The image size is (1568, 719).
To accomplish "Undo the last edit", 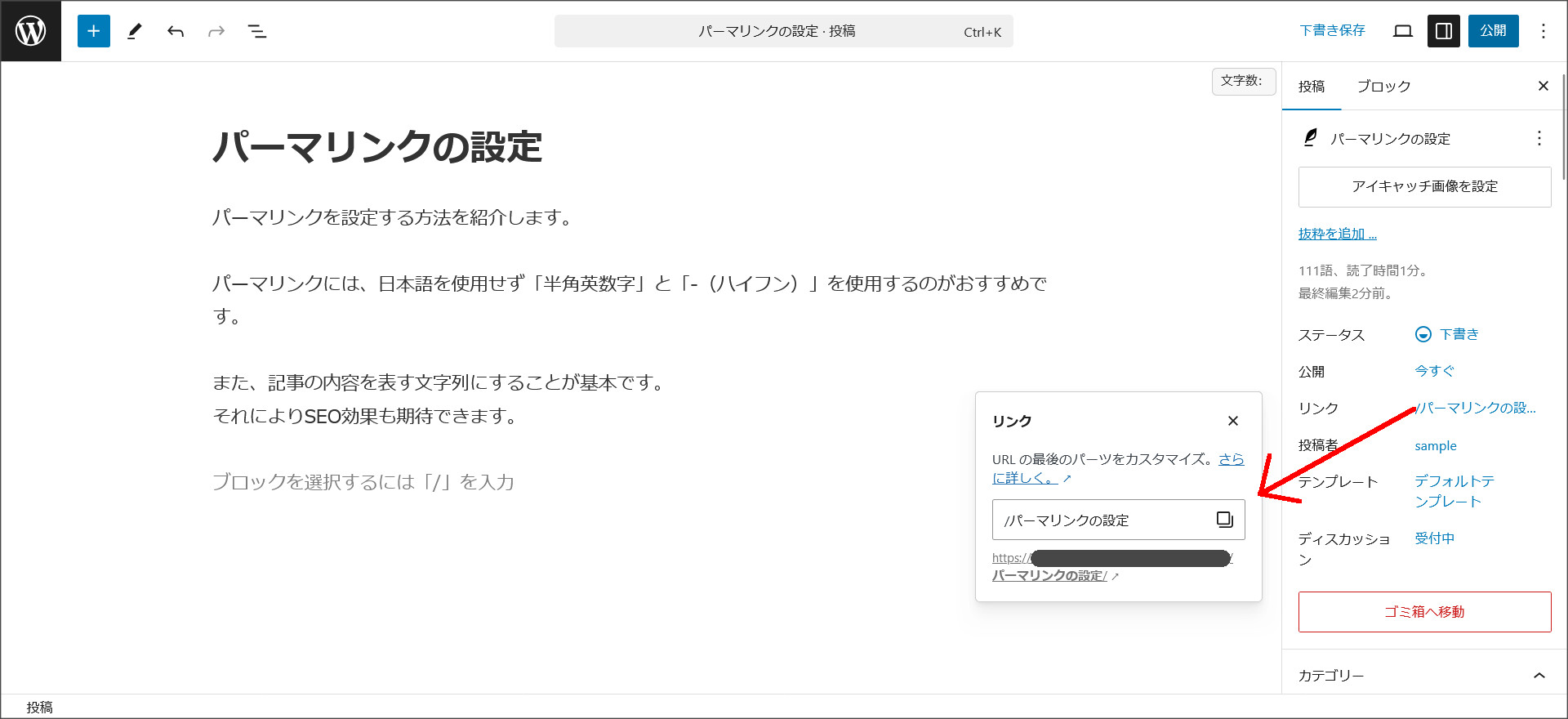I will click(176, 31).
